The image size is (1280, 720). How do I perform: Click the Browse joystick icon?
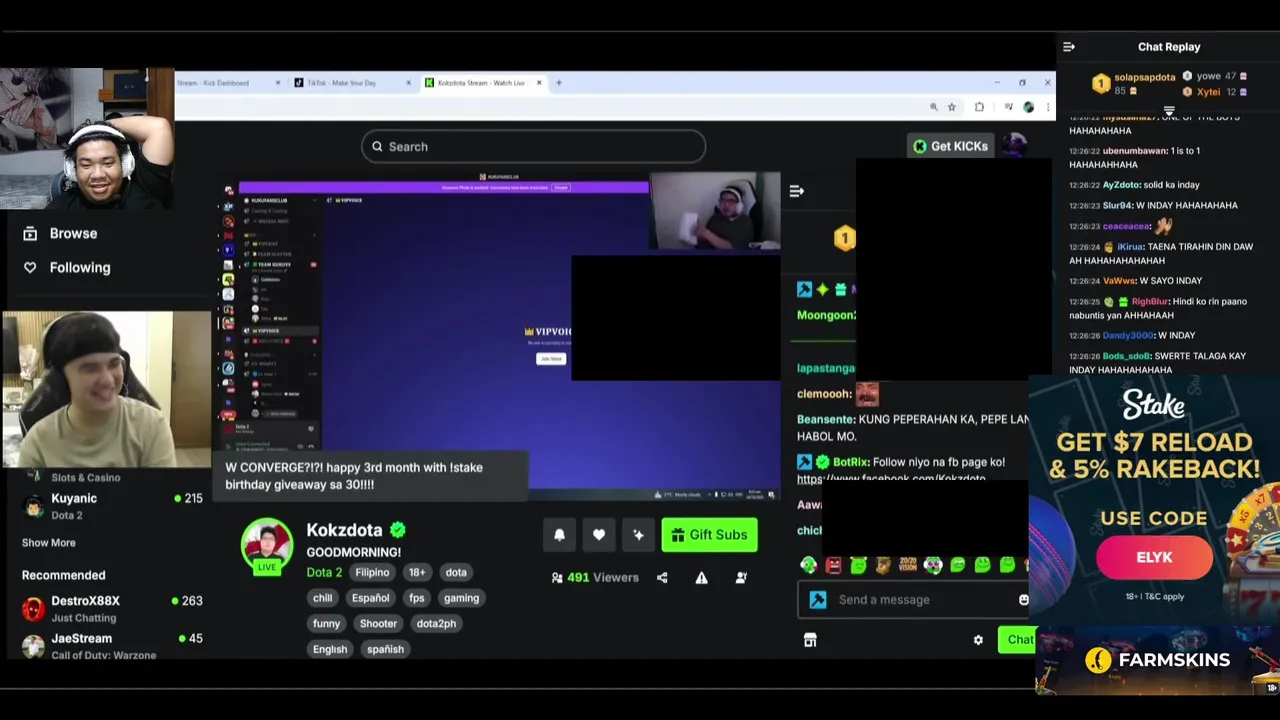click(30, 233)
